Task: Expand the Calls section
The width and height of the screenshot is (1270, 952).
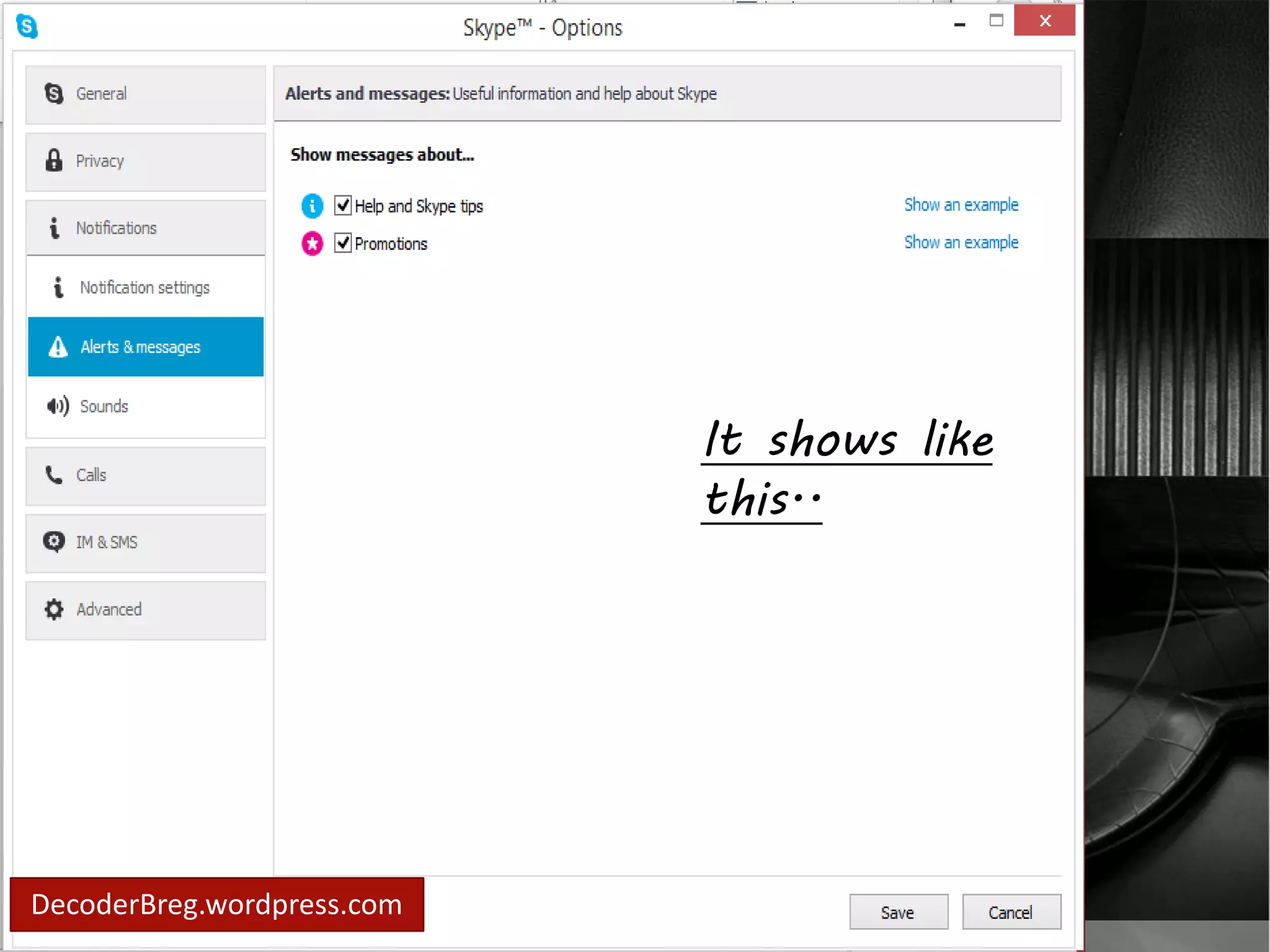Action: [146, 476]
